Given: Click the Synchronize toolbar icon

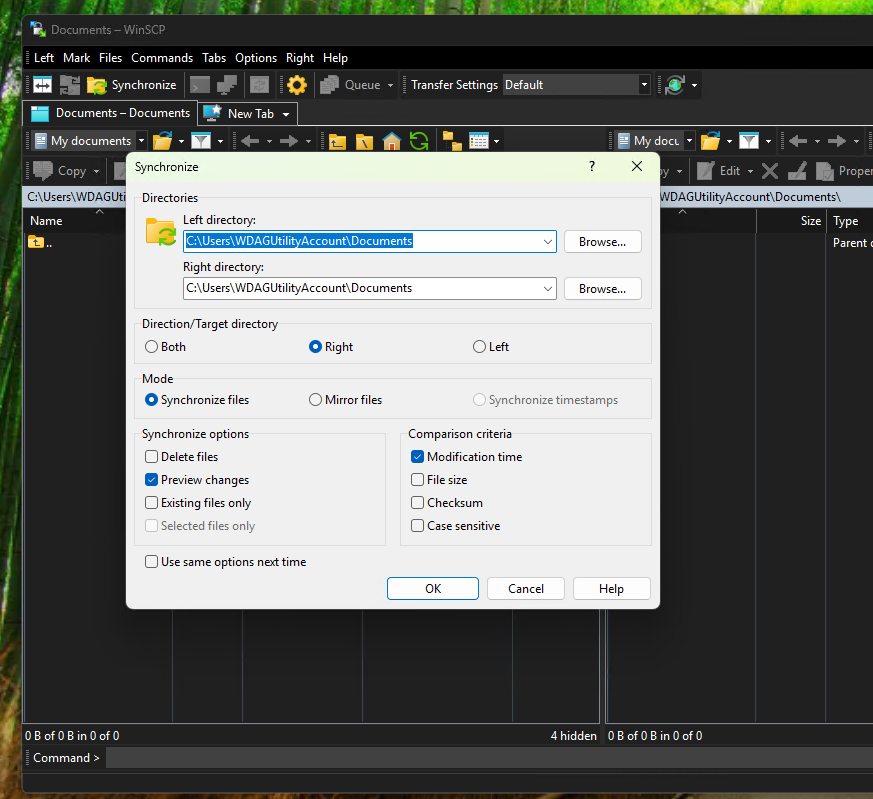Looking at the screenshot, I should [131, 85].
